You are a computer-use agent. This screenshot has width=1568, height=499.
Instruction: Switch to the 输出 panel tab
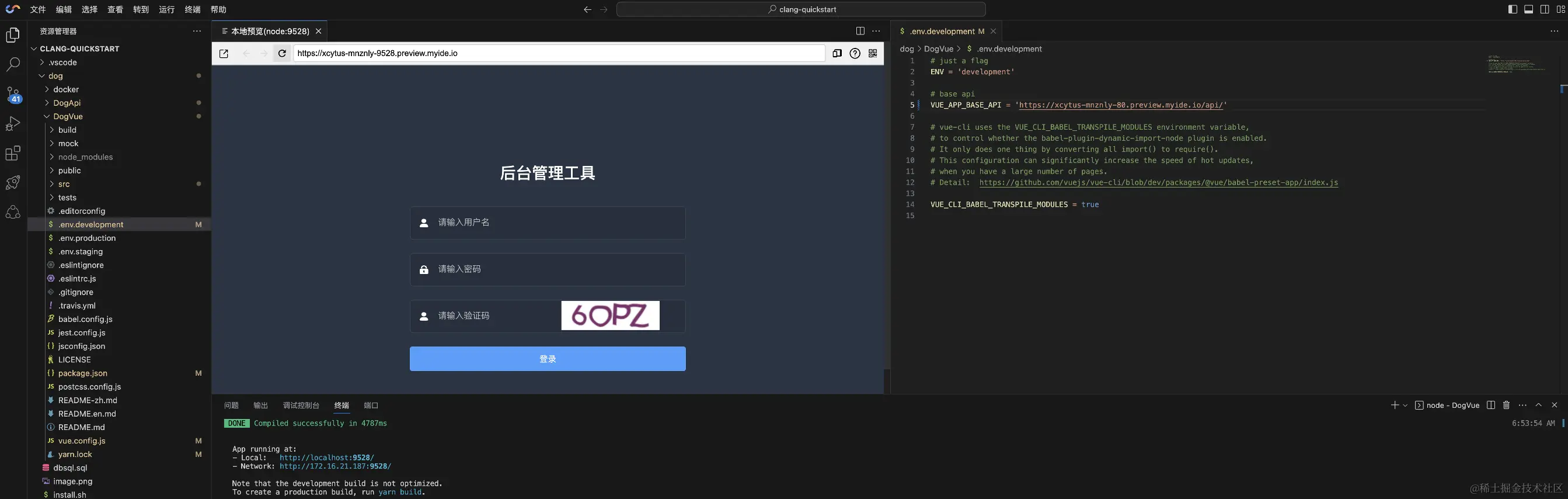click(260, 405)
